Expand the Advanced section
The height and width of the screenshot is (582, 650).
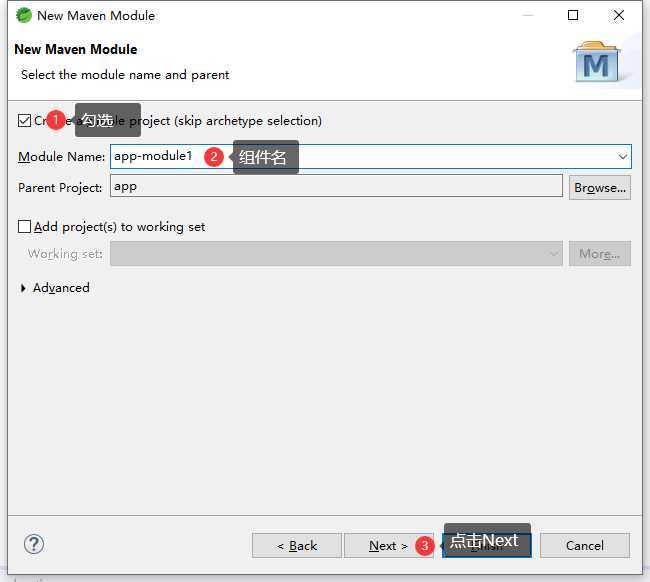pos(23,288)
